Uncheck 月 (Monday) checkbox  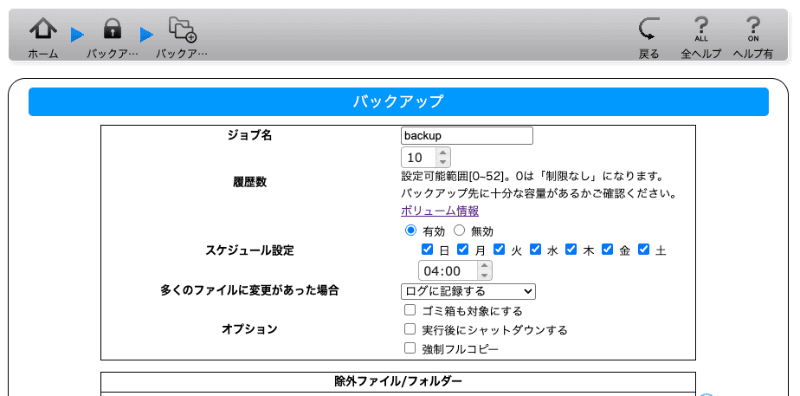pos(463,250)
